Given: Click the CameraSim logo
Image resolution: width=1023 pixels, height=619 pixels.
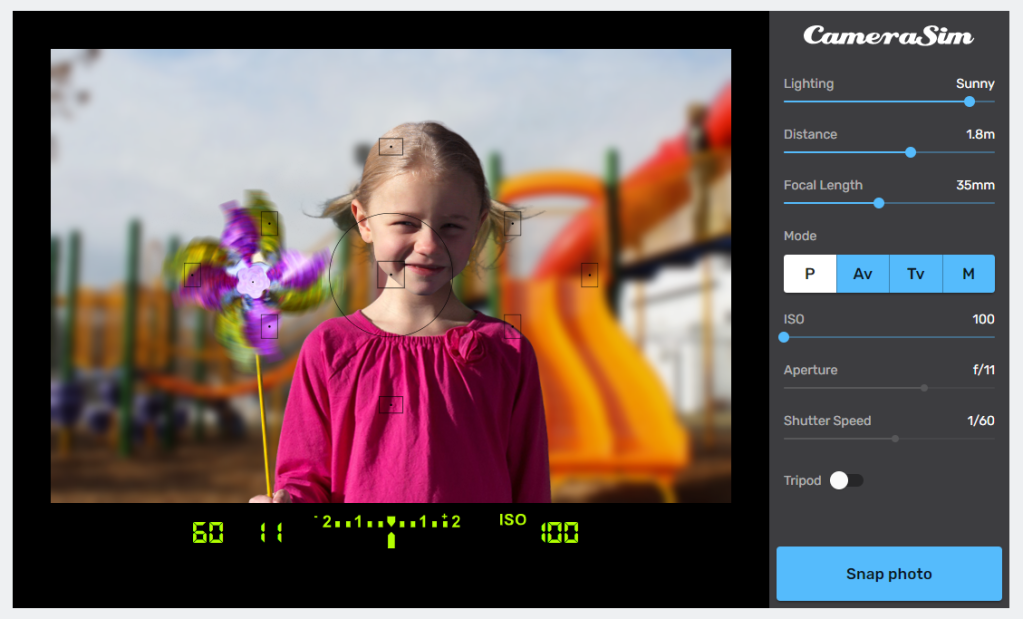Looking at the screenshot, I should (888, 36).
